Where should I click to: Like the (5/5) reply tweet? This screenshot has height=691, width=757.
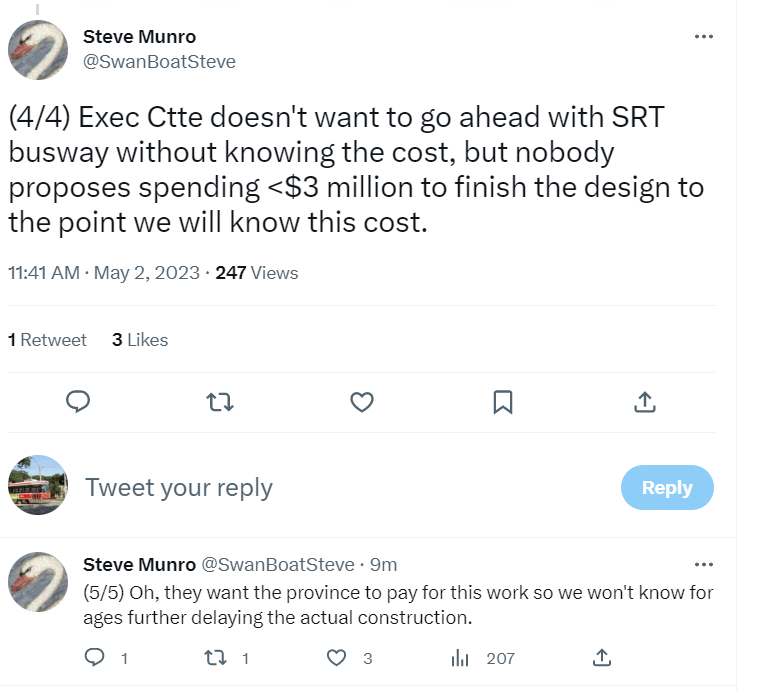[338, 657]
